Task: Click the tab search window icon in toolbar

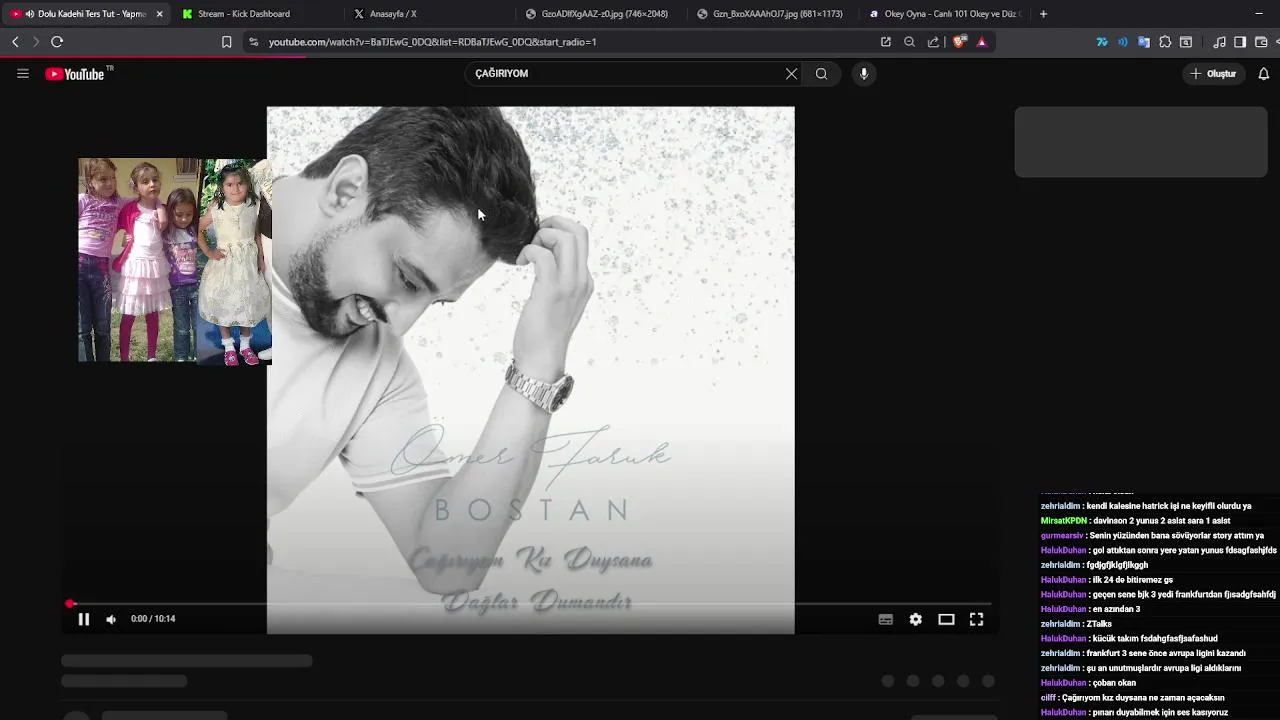Action: click(1186, 42)
